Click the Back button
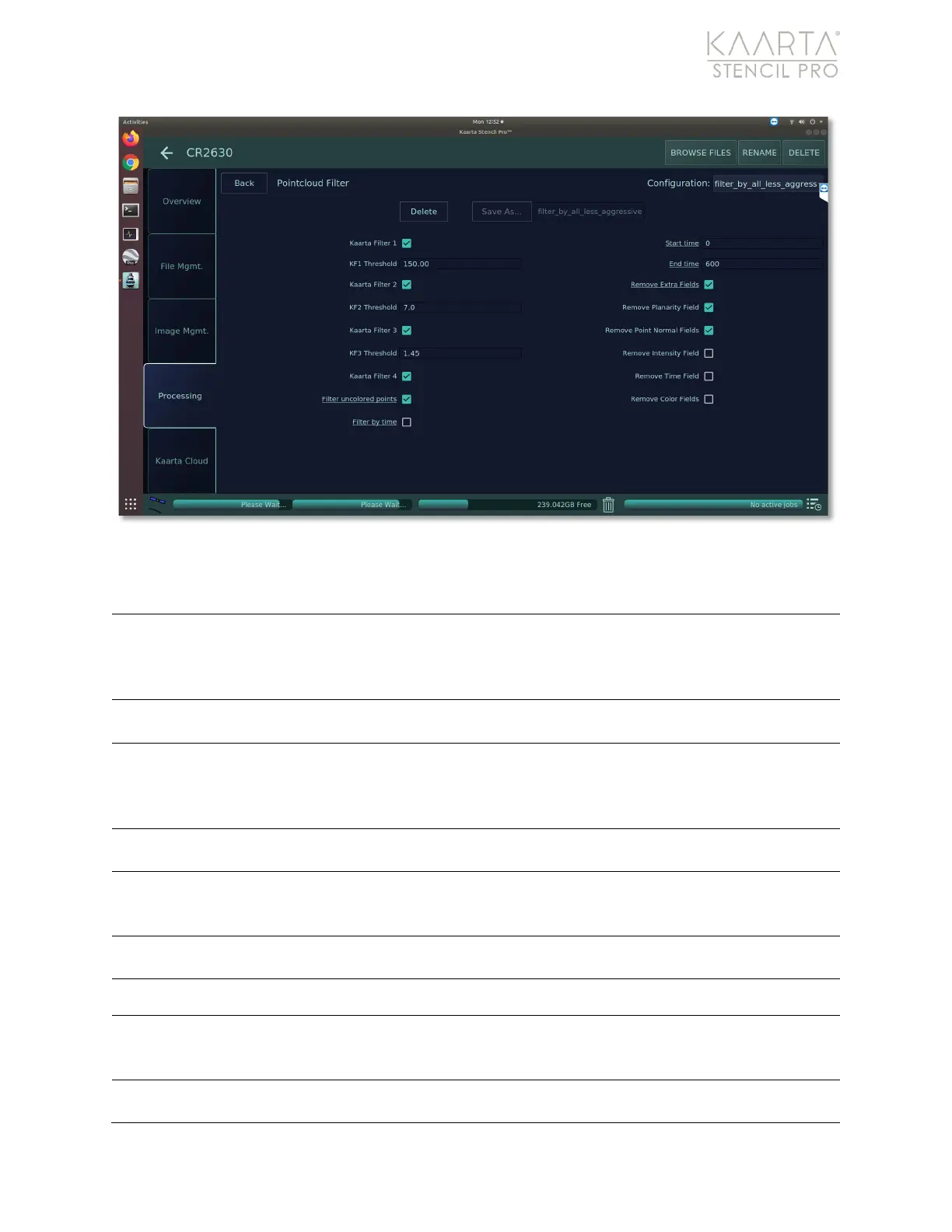952x1232 pixels. click(x=244, y=184)
